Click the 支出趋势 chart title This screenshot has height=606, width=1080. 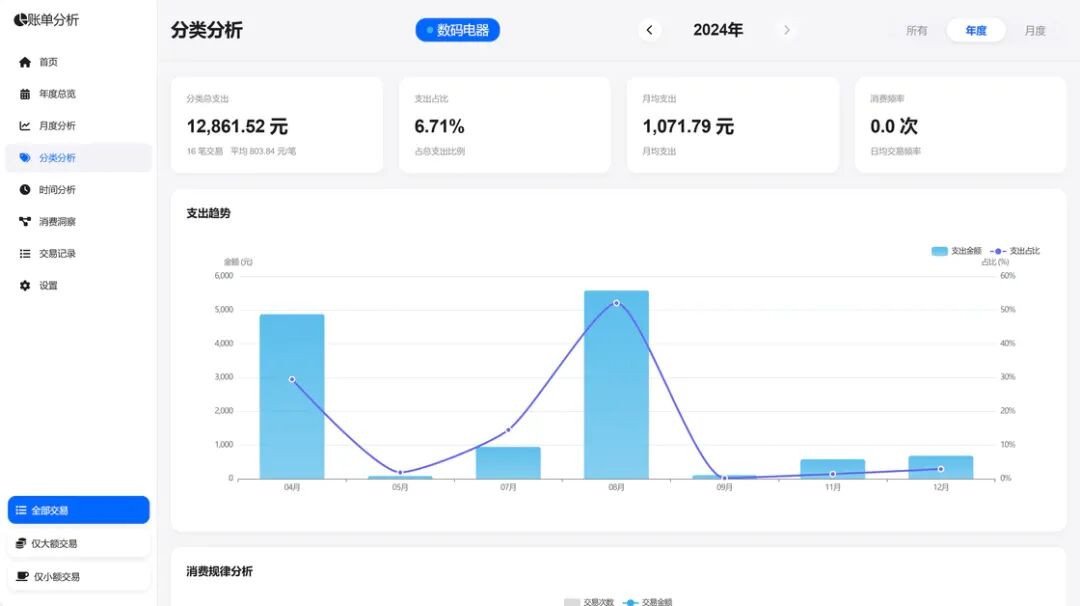208,213
